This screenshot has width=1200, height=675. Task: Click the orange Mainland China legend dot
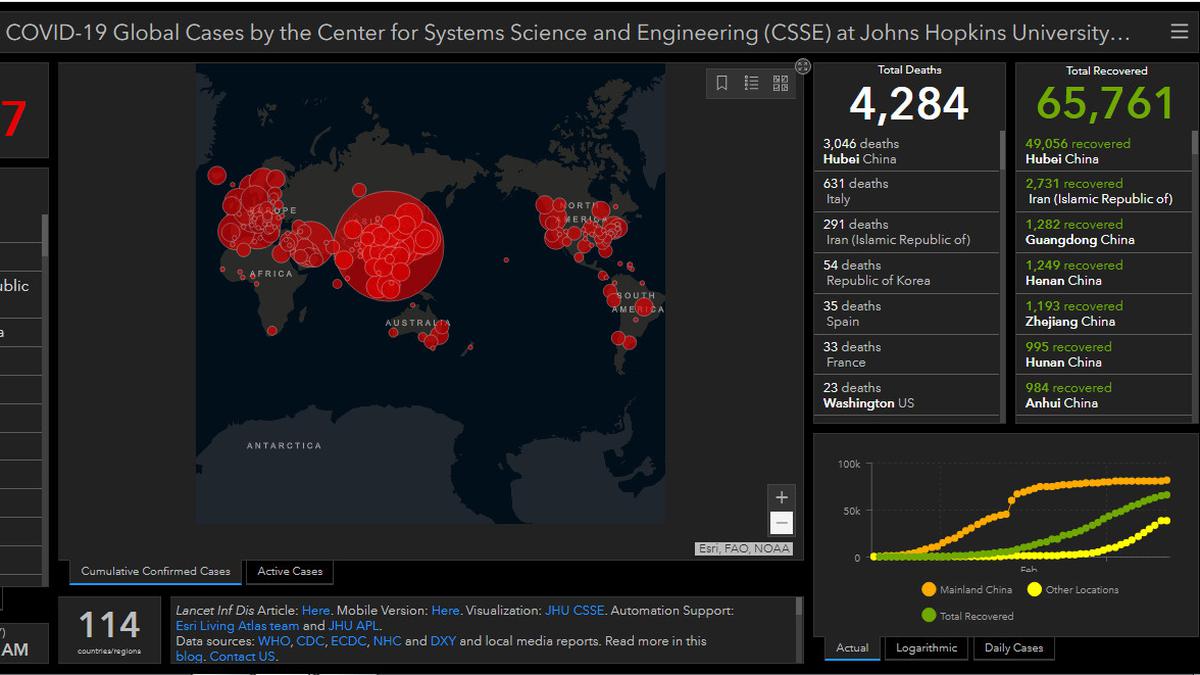(x=931, y=590)
